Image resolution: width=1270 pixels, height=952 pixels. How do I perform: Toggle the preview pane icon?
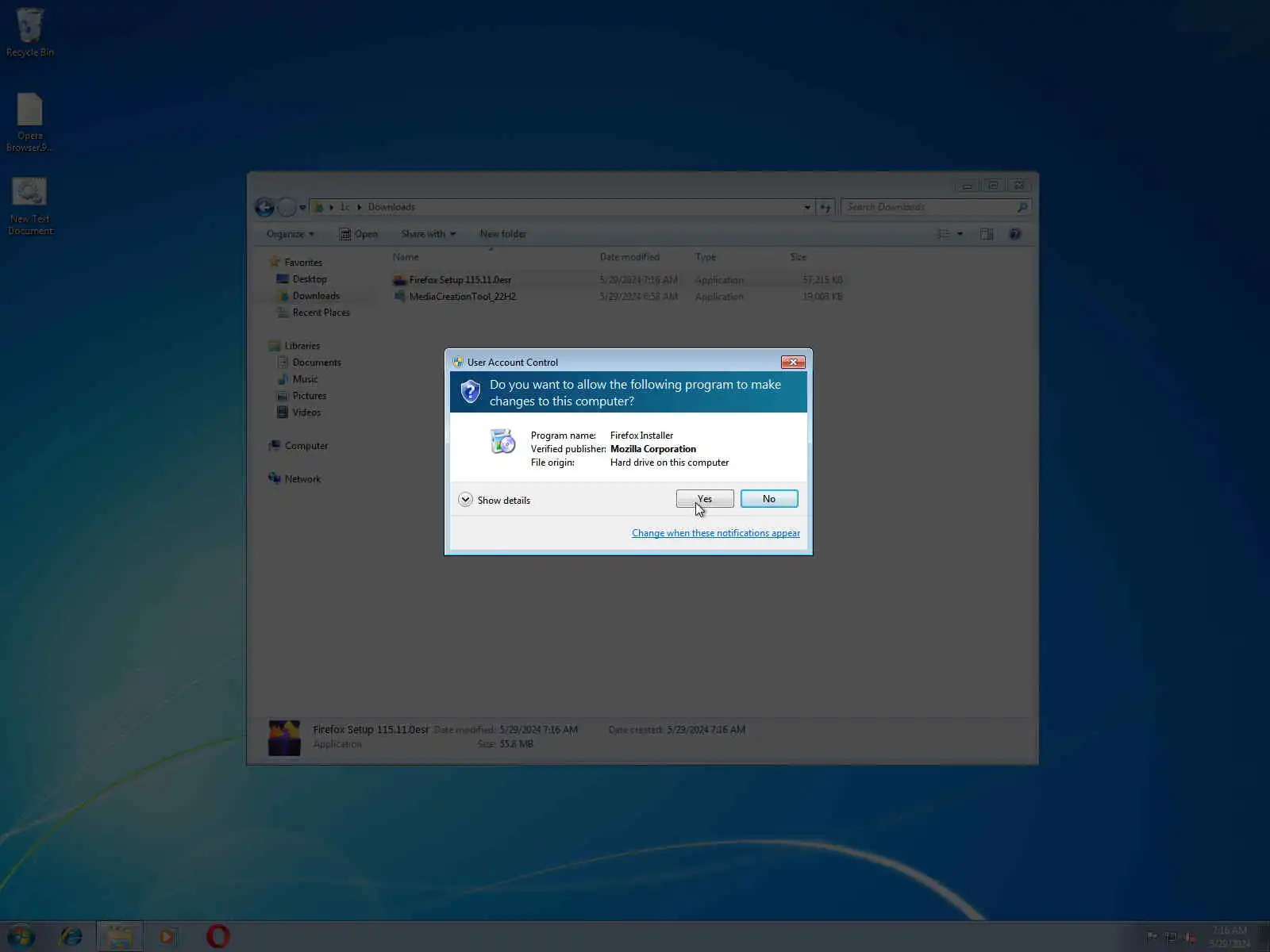tap(987, 234)
